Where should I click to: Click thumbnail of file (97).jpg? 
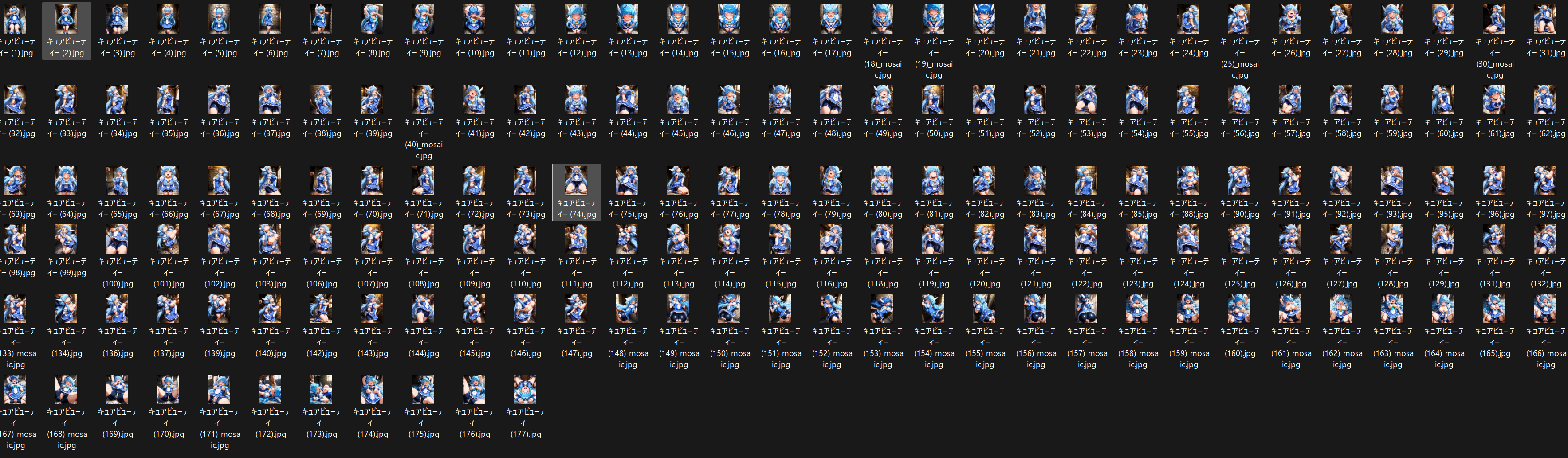(1545, 180)
